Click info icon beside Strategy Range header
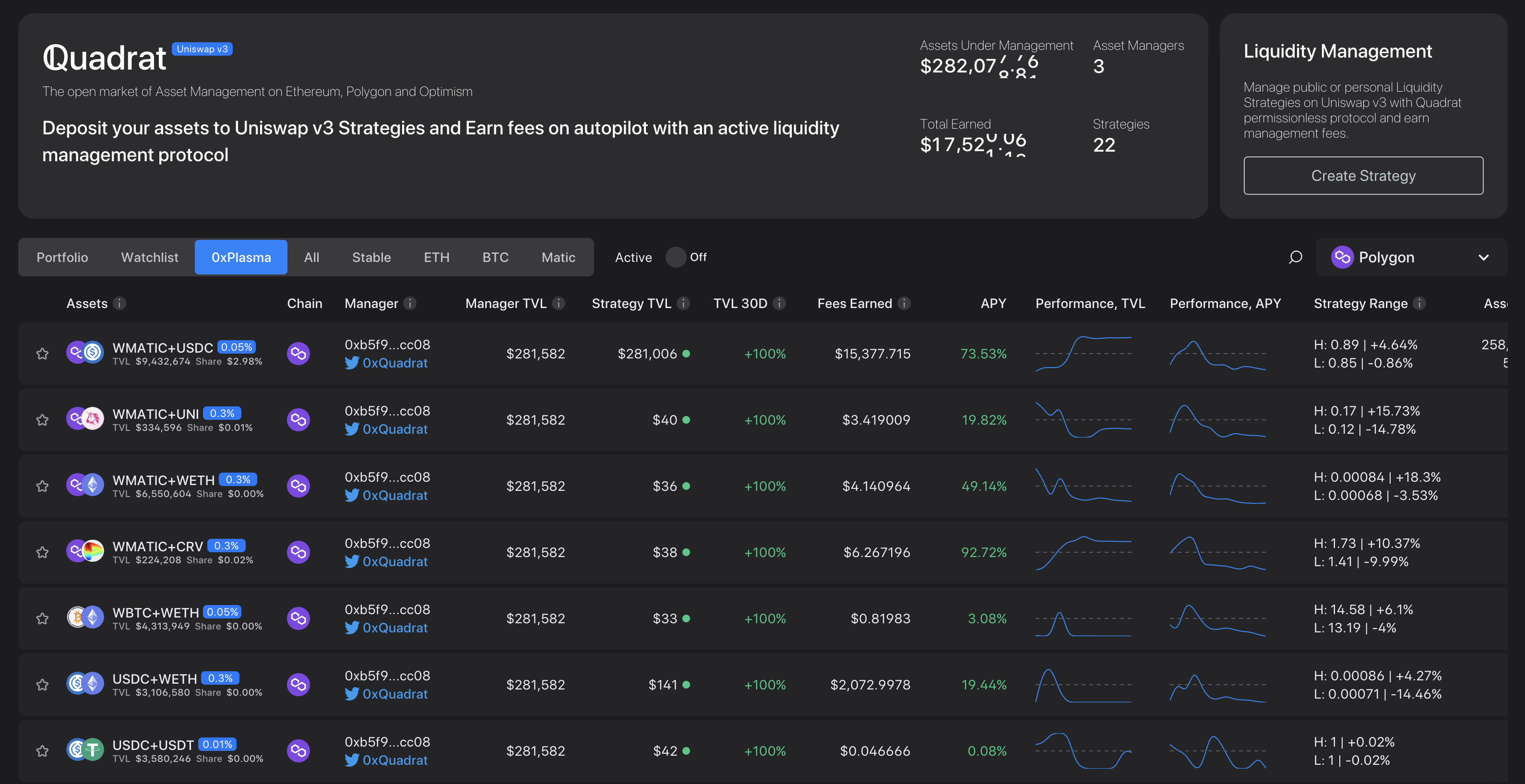Image resolution: width=1525 pixels, height=784 pixels. [1419, 303]
